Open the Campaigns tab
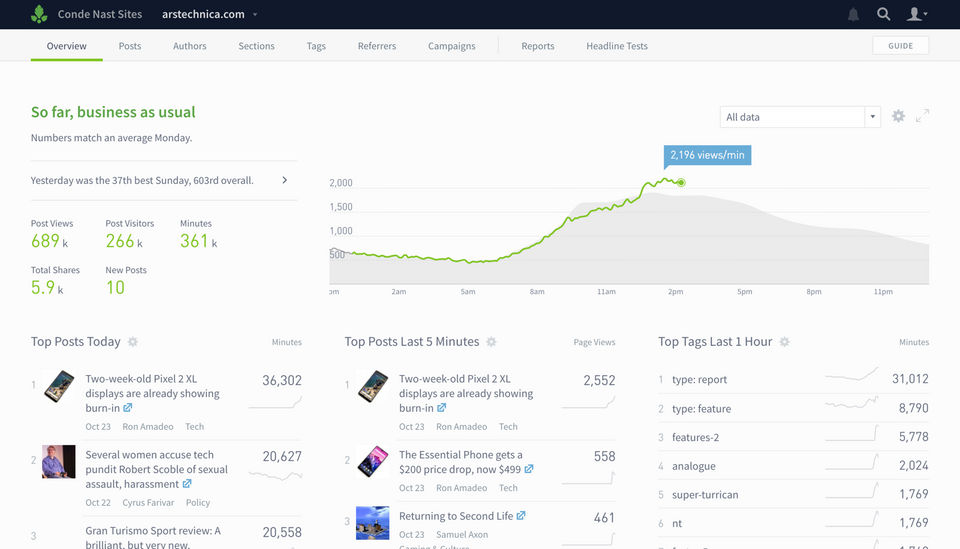Viewport: 960px width, 549px height. coord(452,46)
